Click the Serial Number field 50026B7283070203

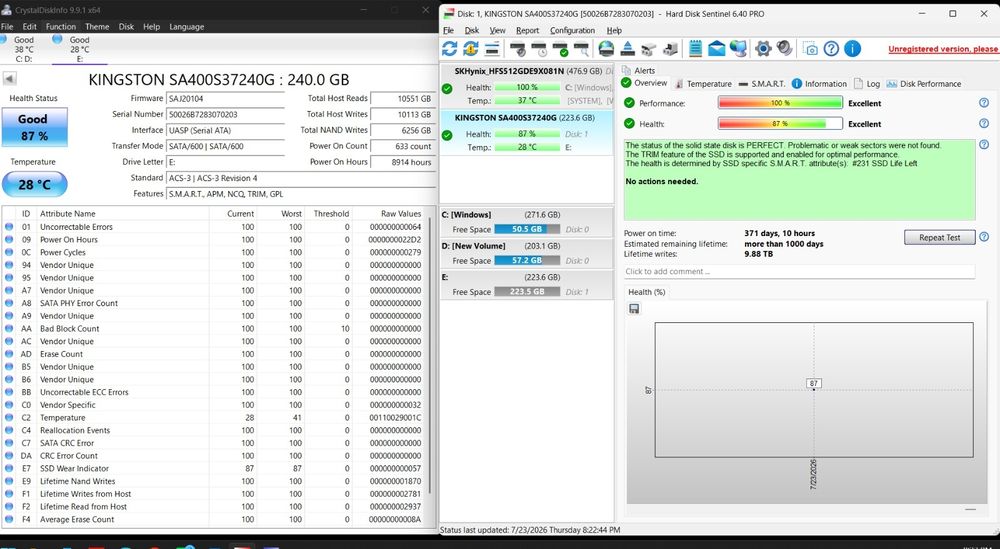(225, 114)
